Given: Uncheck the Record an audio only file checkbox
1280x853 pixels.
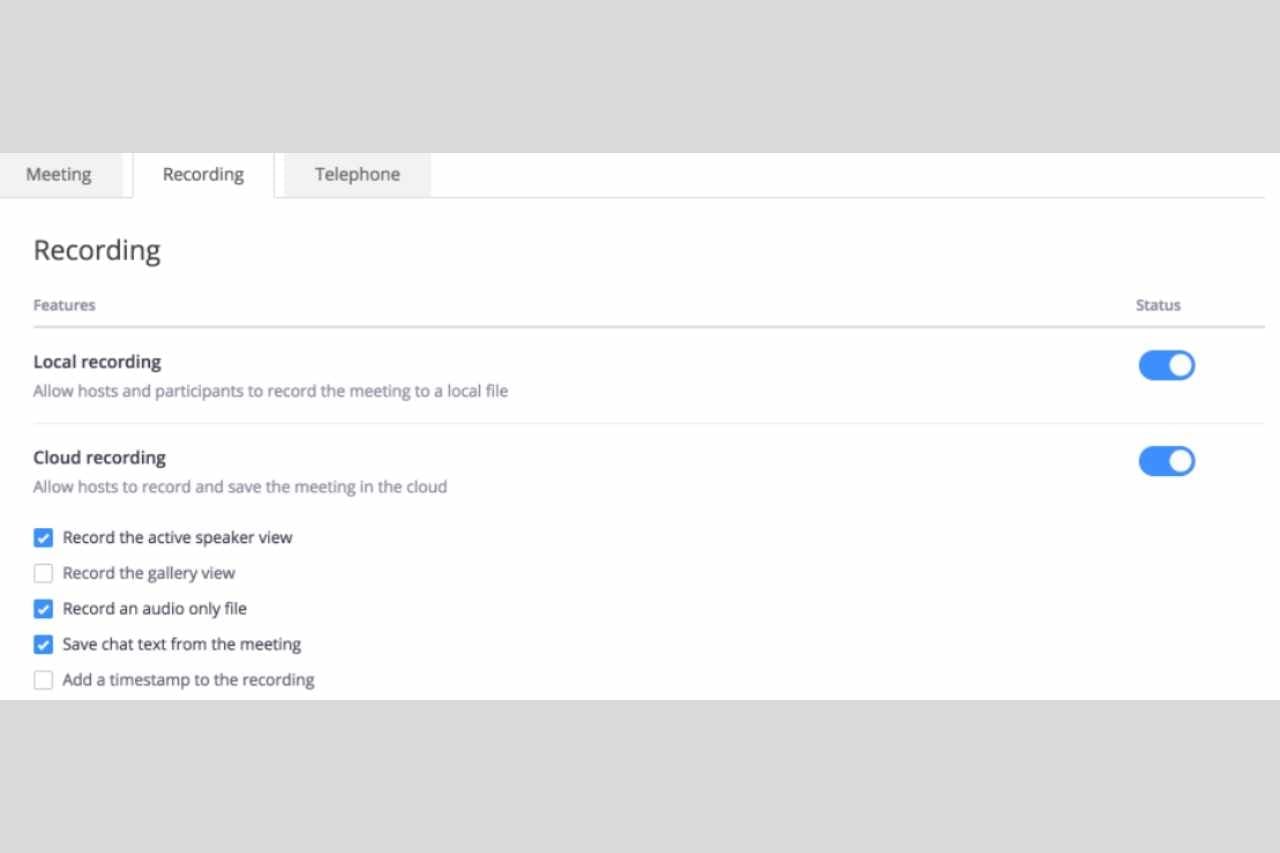Looking at the screenshot, I should 44,609.
